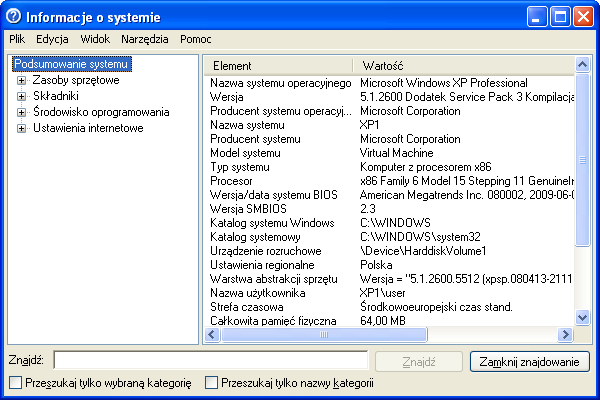The width and height of the screenshot is (600, 400).
Task: Click the Znajdź search text field
Action: [211, 360]
